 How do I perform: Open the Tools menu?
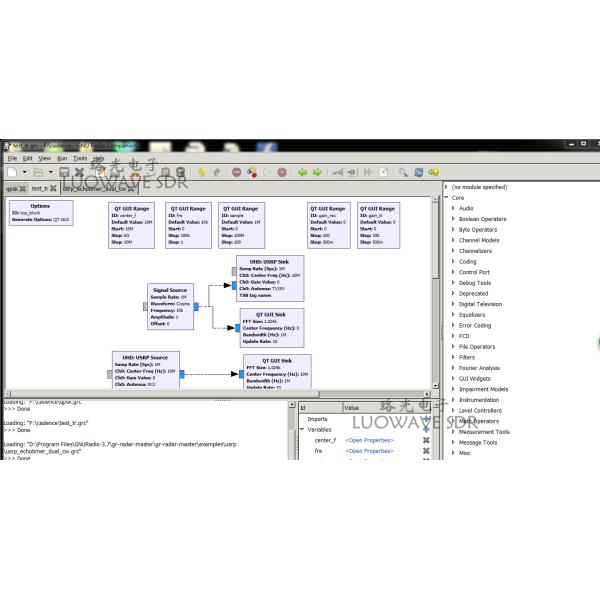[80, 158]
